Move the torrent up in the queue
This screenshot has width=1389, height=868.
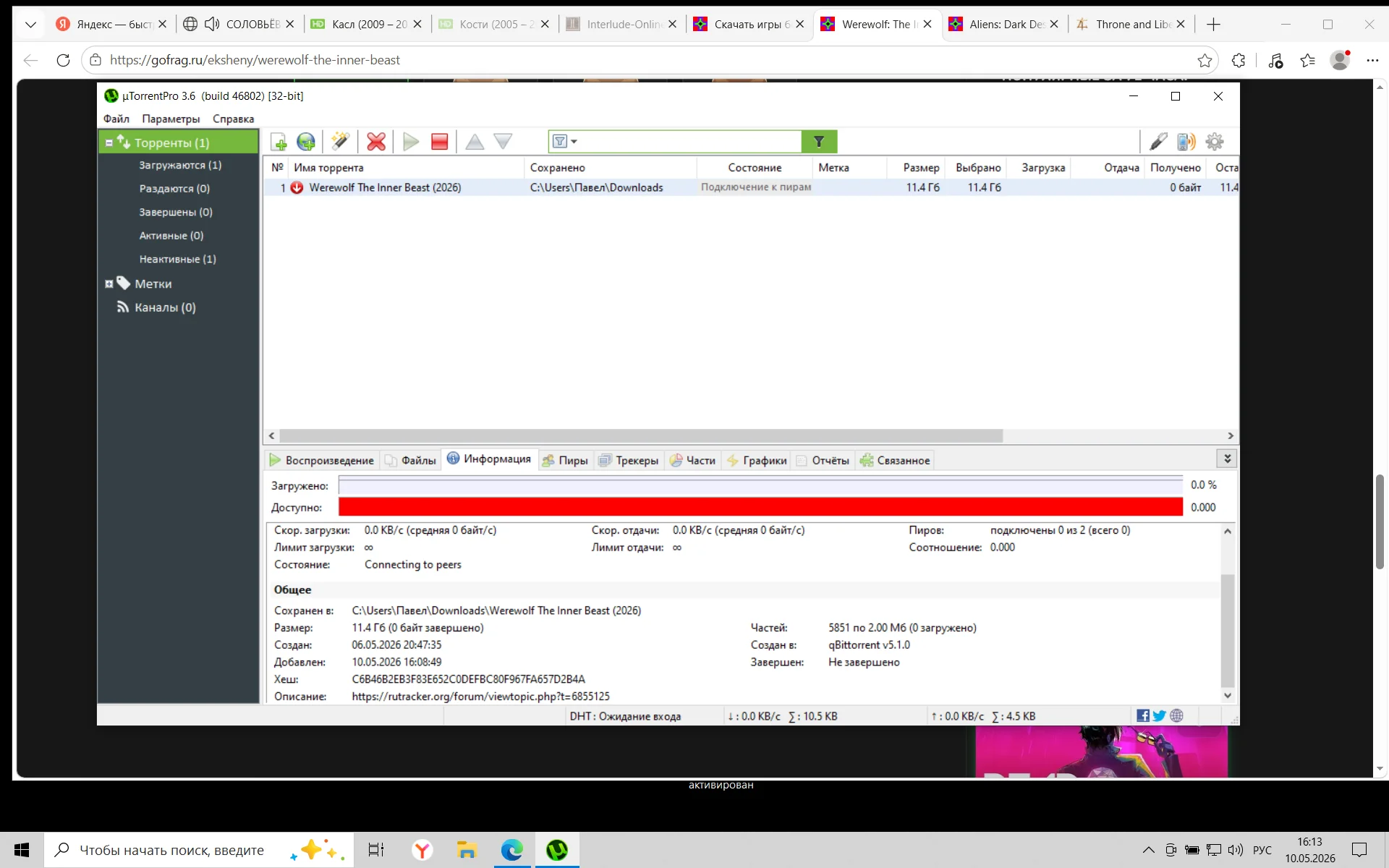point(475,142)
